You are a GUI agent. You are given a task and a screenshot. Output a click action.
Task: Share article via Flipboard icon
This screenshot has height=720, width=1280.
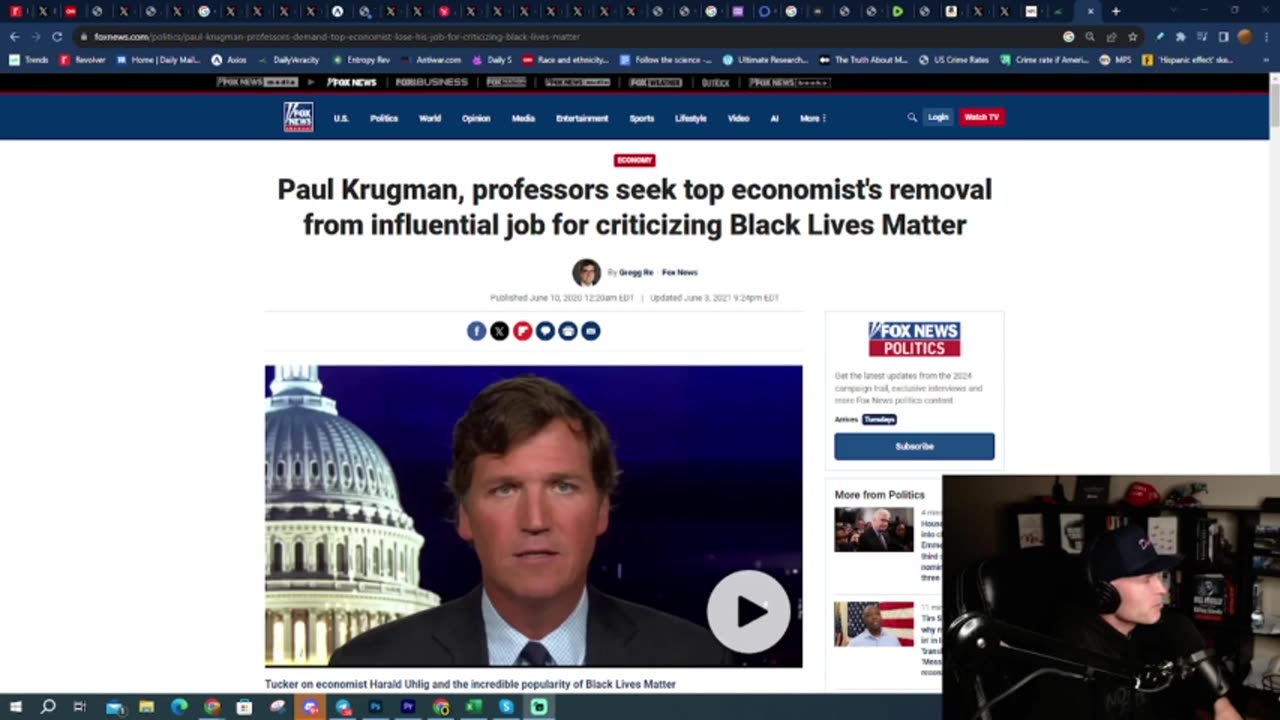click(522, 331)
